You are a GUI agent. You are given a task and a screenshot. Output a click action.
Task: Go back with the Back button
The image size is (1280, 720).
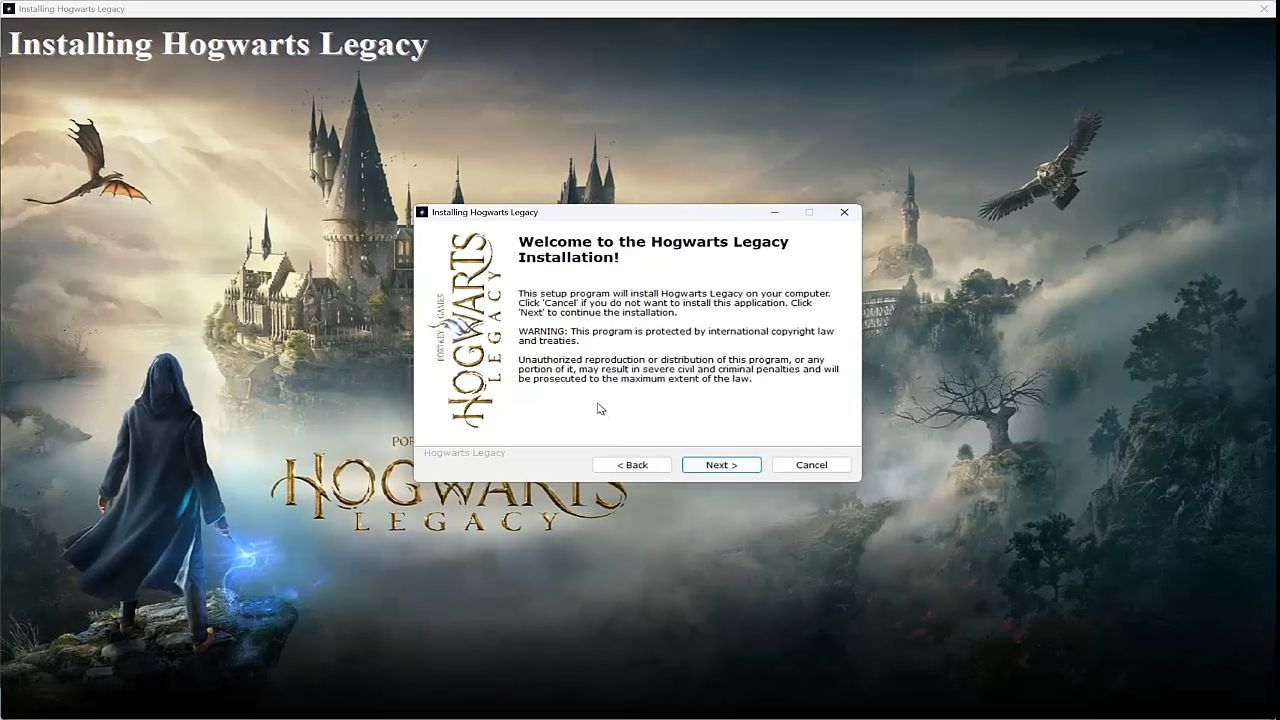632,465
